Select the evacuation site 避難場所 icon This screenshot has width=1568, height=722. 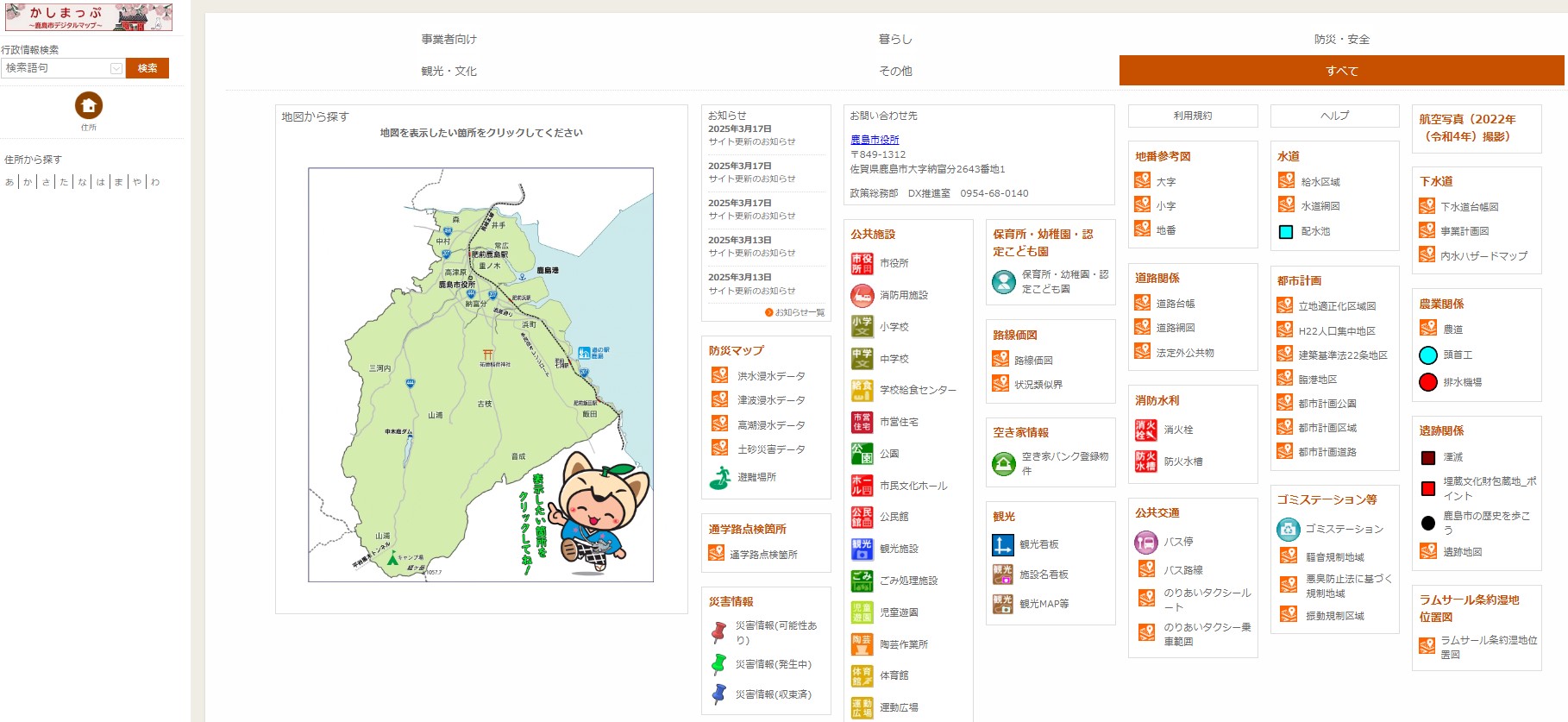(719, 477)
